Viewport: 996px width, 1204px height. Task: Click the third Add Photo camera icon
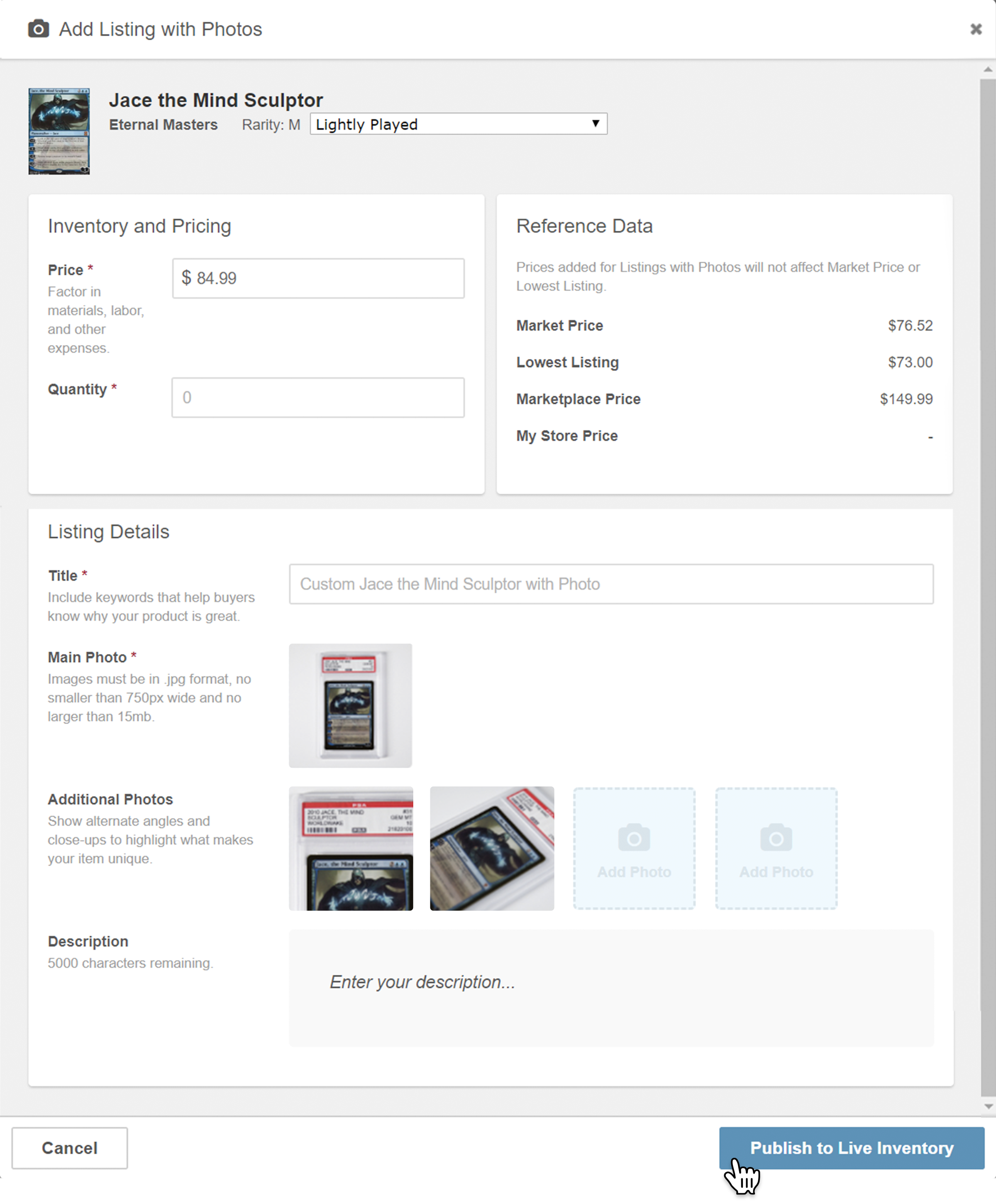tap(634, 838)
